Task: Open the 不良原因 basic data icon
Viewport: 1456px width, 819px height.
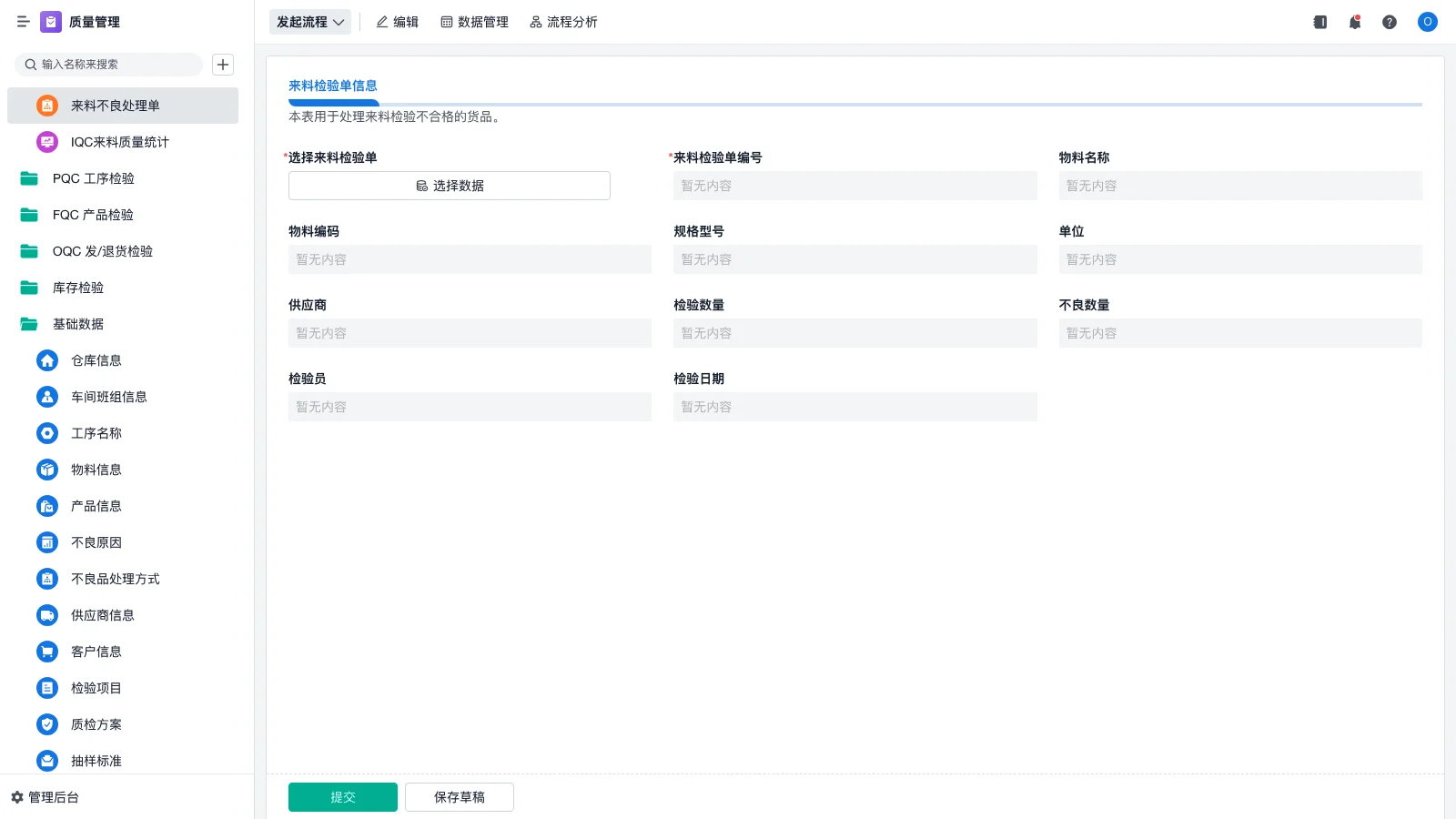Action: click(46, 542)
